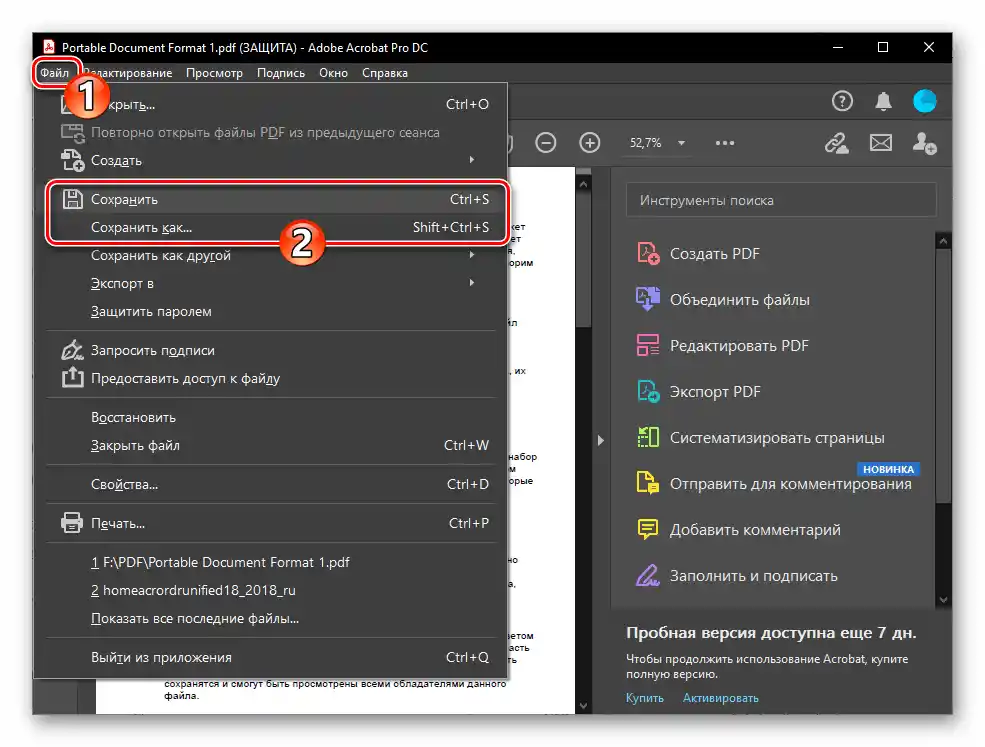Open the blue user profile avatar
The height and width of the screenshot is (747, 985).
(x=925, y=101)
